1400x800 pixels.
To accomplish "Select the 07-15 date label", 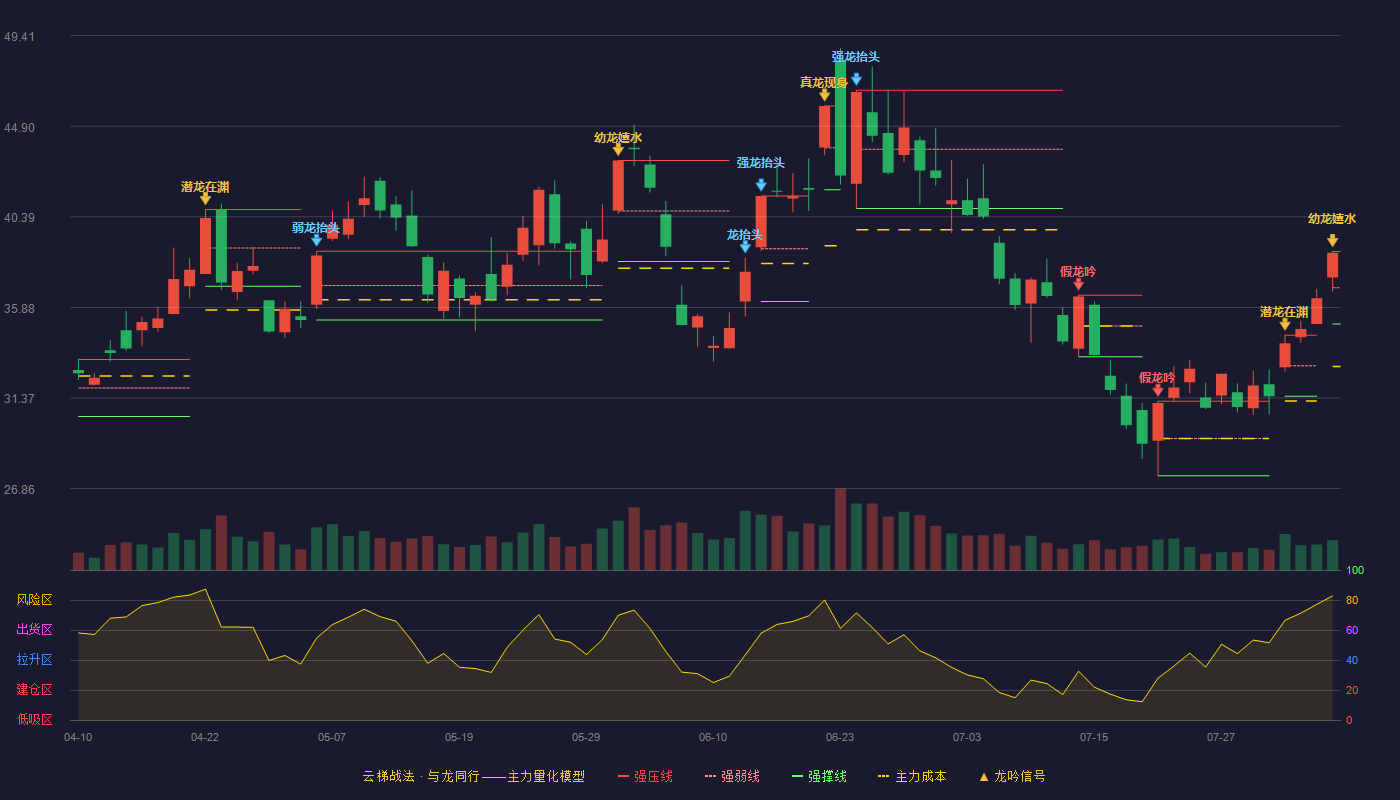I will 1094,737.
